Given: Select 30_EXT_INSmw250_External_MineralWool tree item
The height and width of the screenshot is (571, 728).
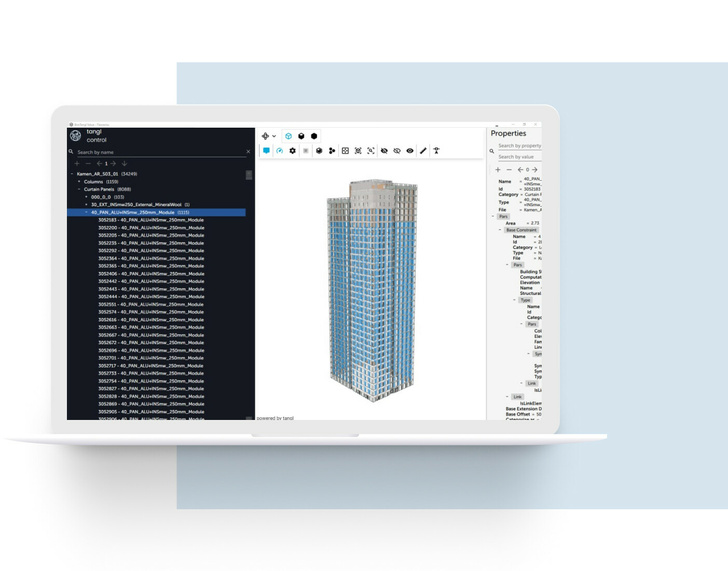Looking at the screenshot, I should [136, 204].
